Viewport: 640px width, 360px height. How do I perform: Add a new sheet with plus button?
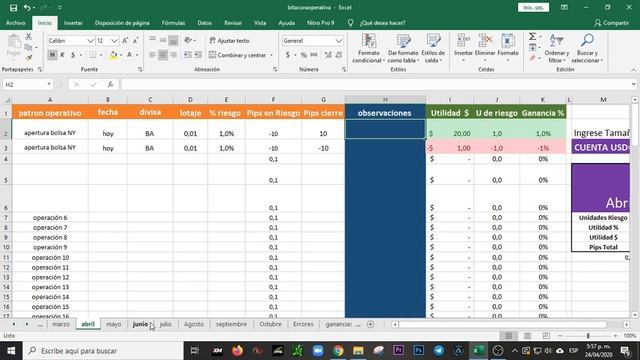pyautogui.click(x=371, y=324)
